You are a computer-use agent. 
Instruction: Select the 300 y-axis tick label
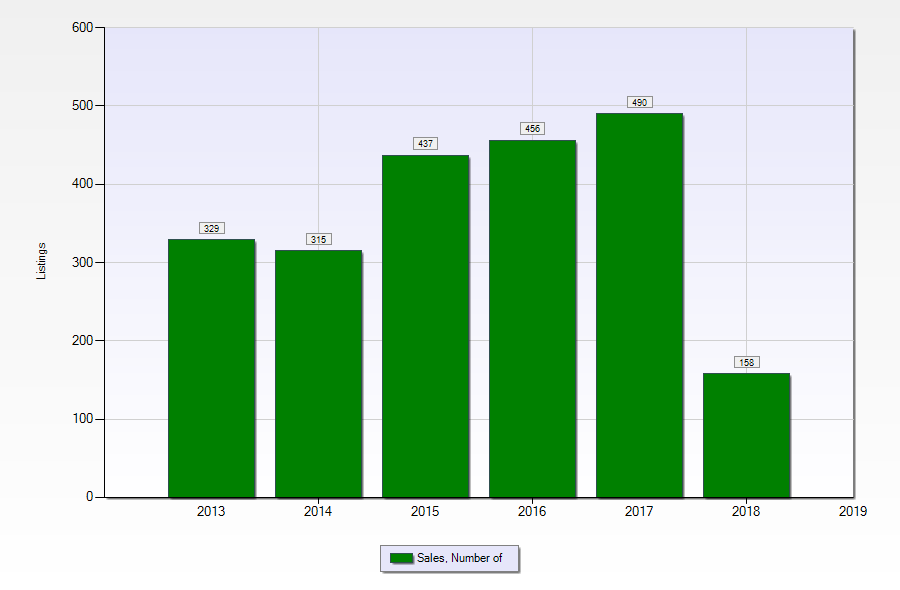pos(83,262)
